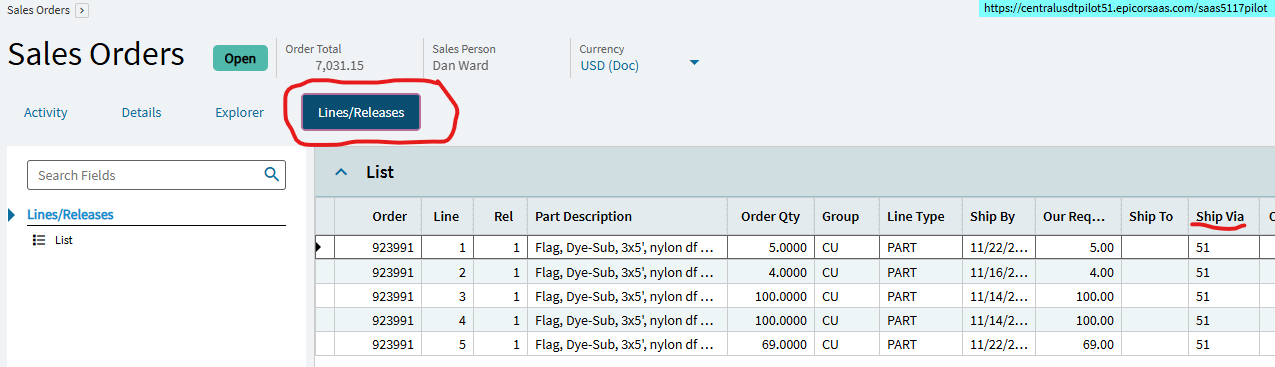The image size is (1275, 367).
Task: Select Lines/Releases in the left tree
Action: [70, 215]
